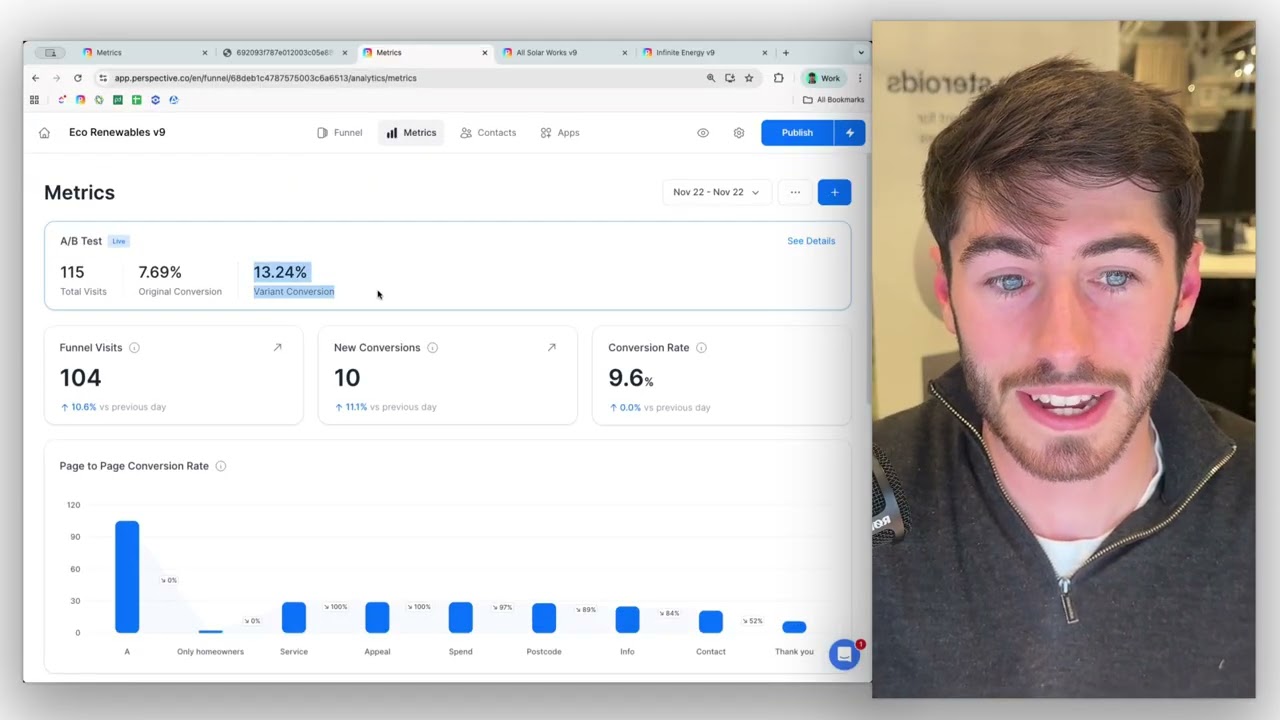Open the All Bookmarks folder
This screenshot has height=720, width=1280.
tap(834, 100)
